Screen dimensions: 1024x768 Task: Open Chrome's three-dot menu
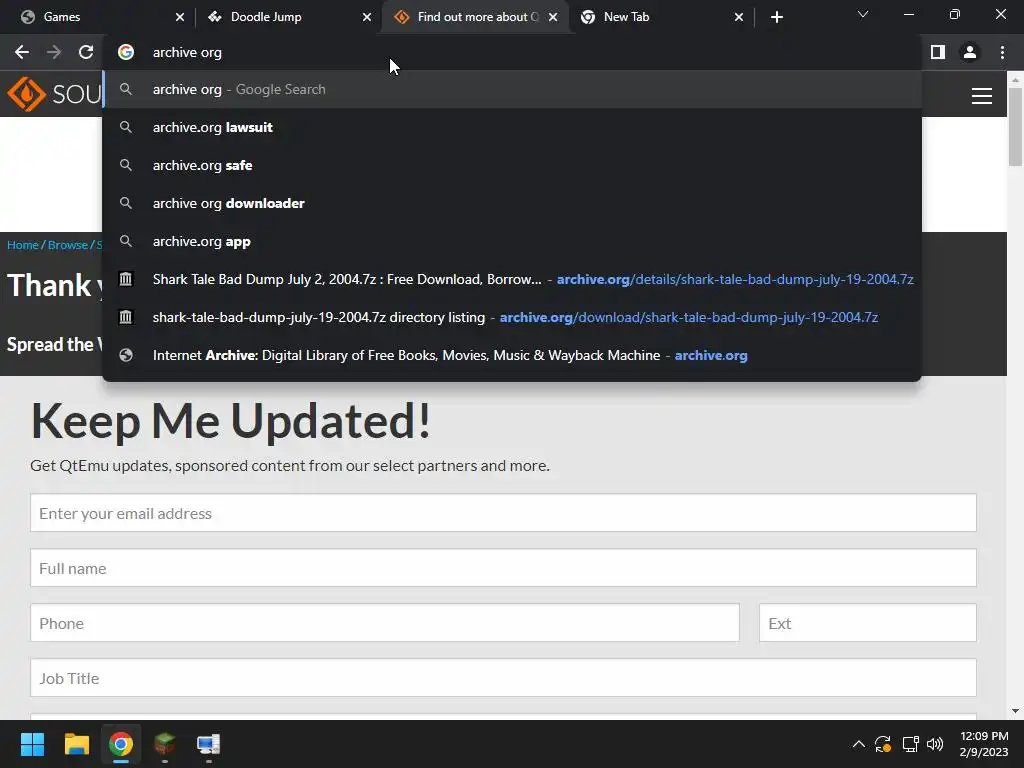1002,52
